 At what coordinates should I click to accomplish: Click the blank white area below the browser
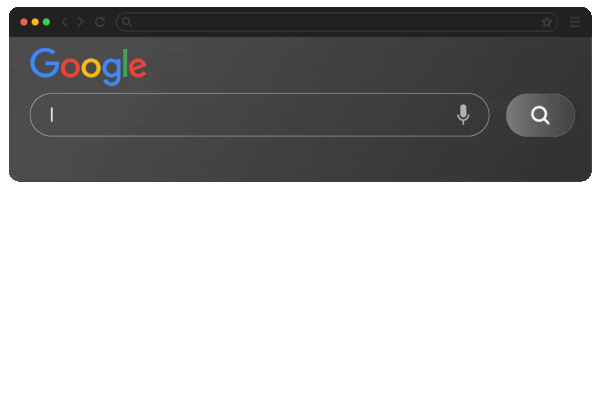coord(300,297)
